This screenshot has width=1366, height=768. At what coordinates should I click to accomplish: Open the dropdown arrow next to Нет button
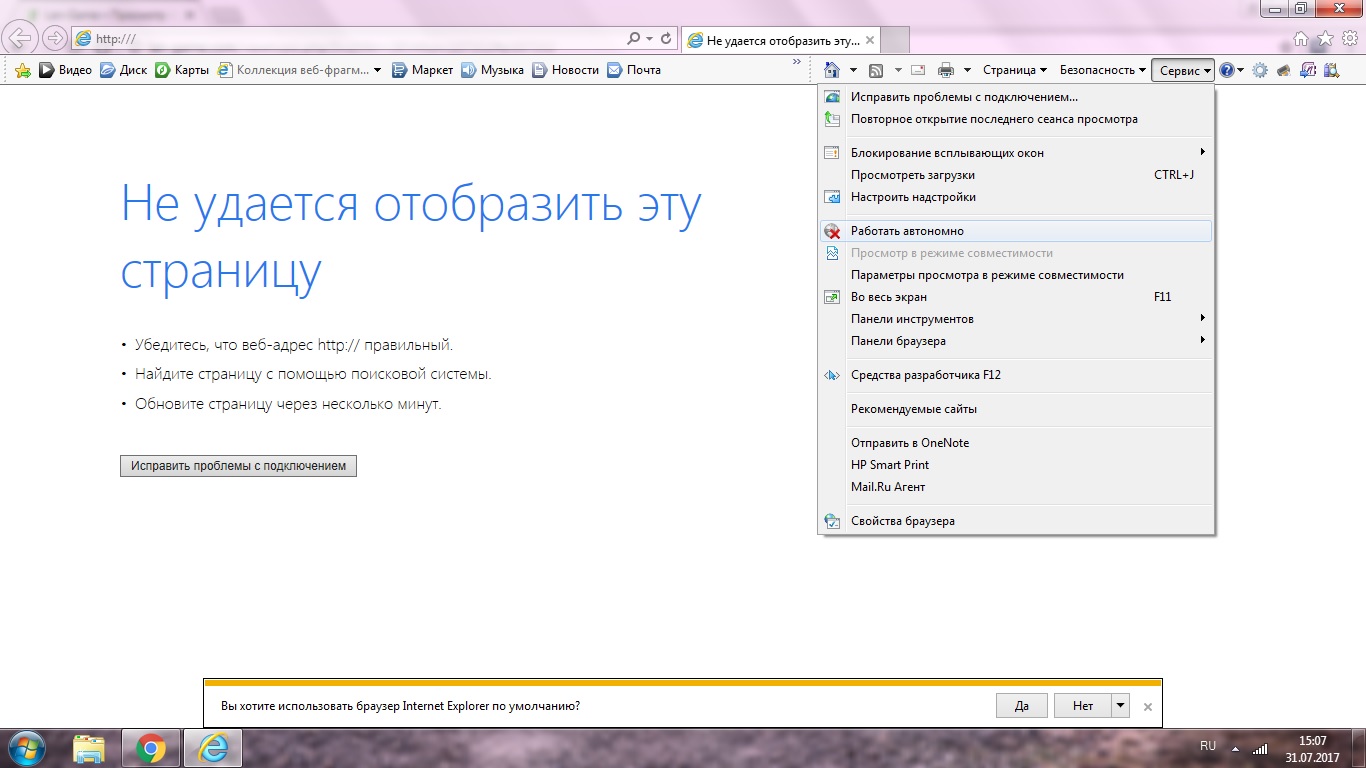pyautogui.click(x=1121, y=705)
